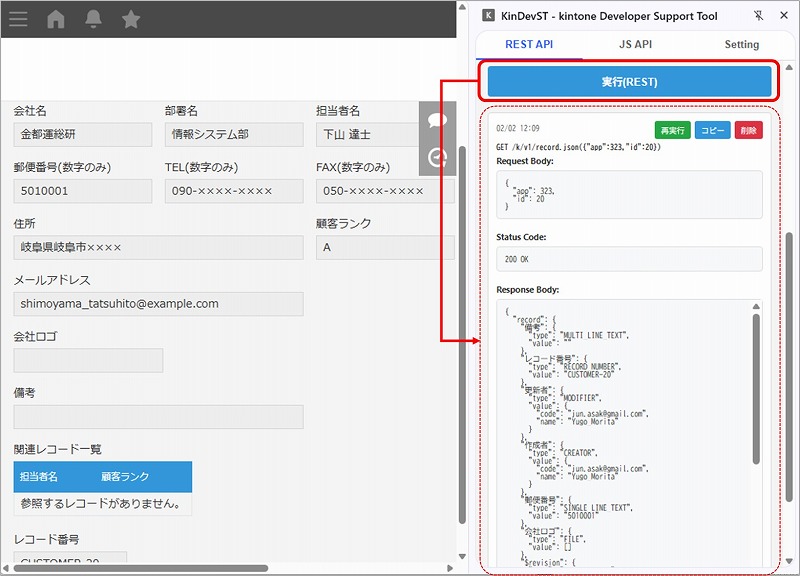Open the hamburger menu in the top bar
This screenshot has height=576, width=800.
pos(18,17)
